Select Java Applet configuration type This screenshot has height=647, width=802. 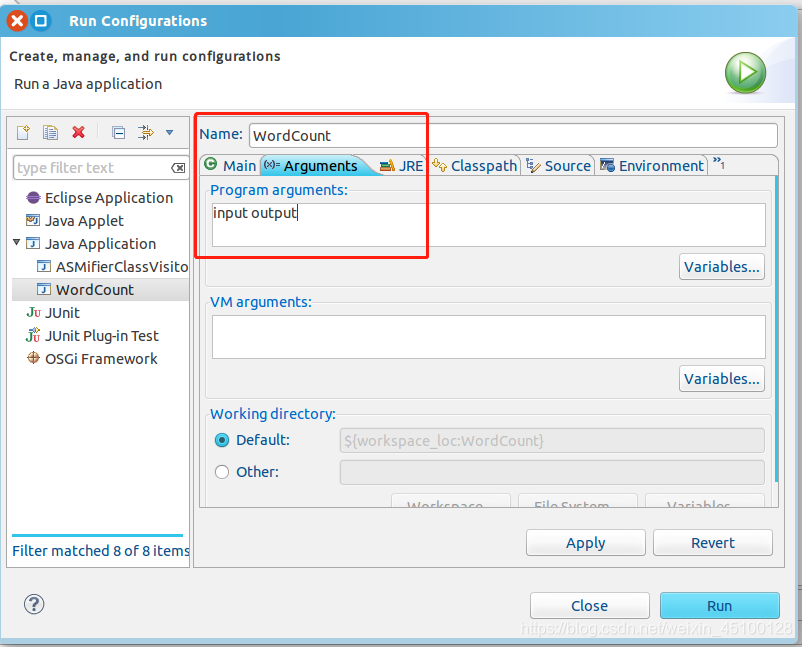click(84, 221)
